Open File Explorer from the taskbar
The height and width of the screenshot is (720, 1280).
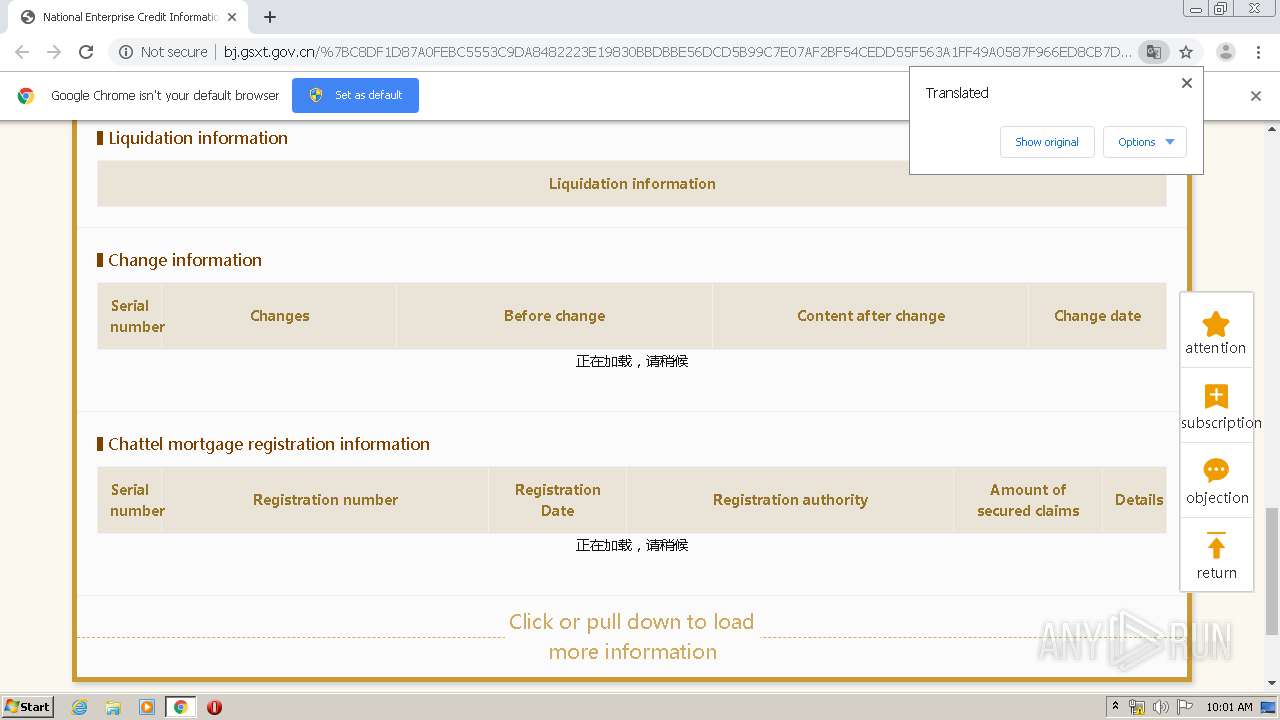click(x=113, y=707)
